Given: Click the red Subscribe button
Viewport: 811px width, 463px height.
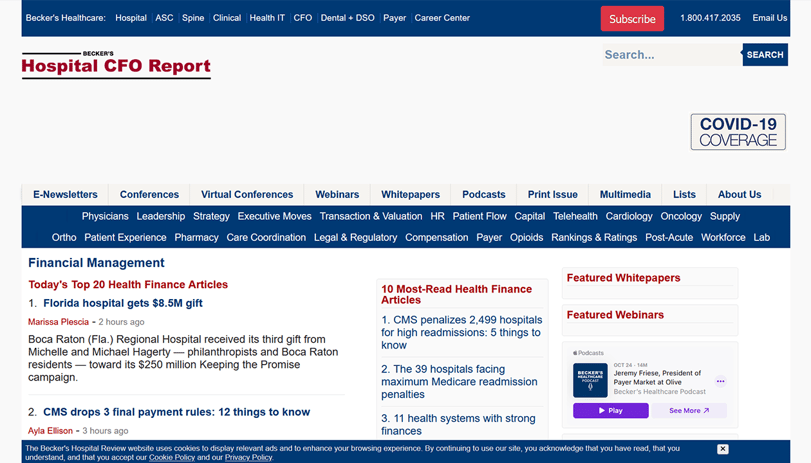Looking at the screenshot, I should pyautogui.click(x=632, y=19).
